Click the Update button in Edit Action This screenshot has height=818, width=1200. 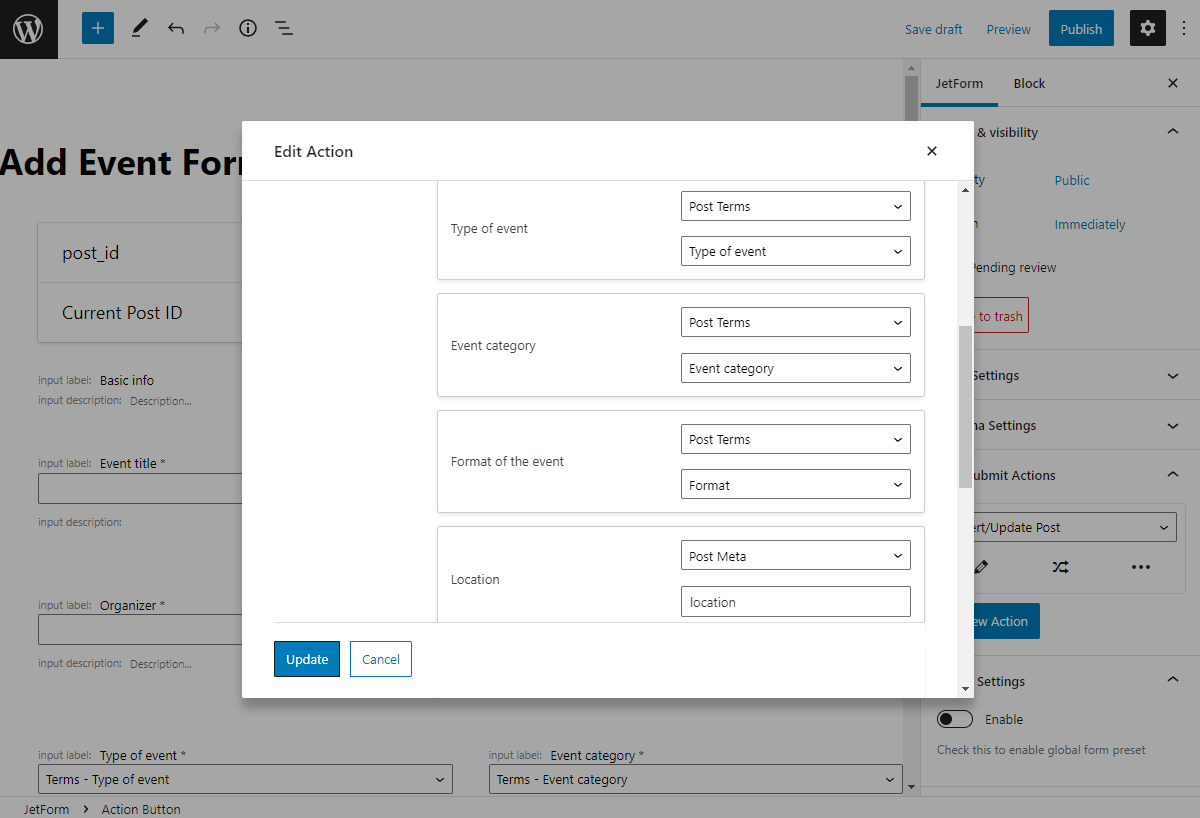pos(307,658)
